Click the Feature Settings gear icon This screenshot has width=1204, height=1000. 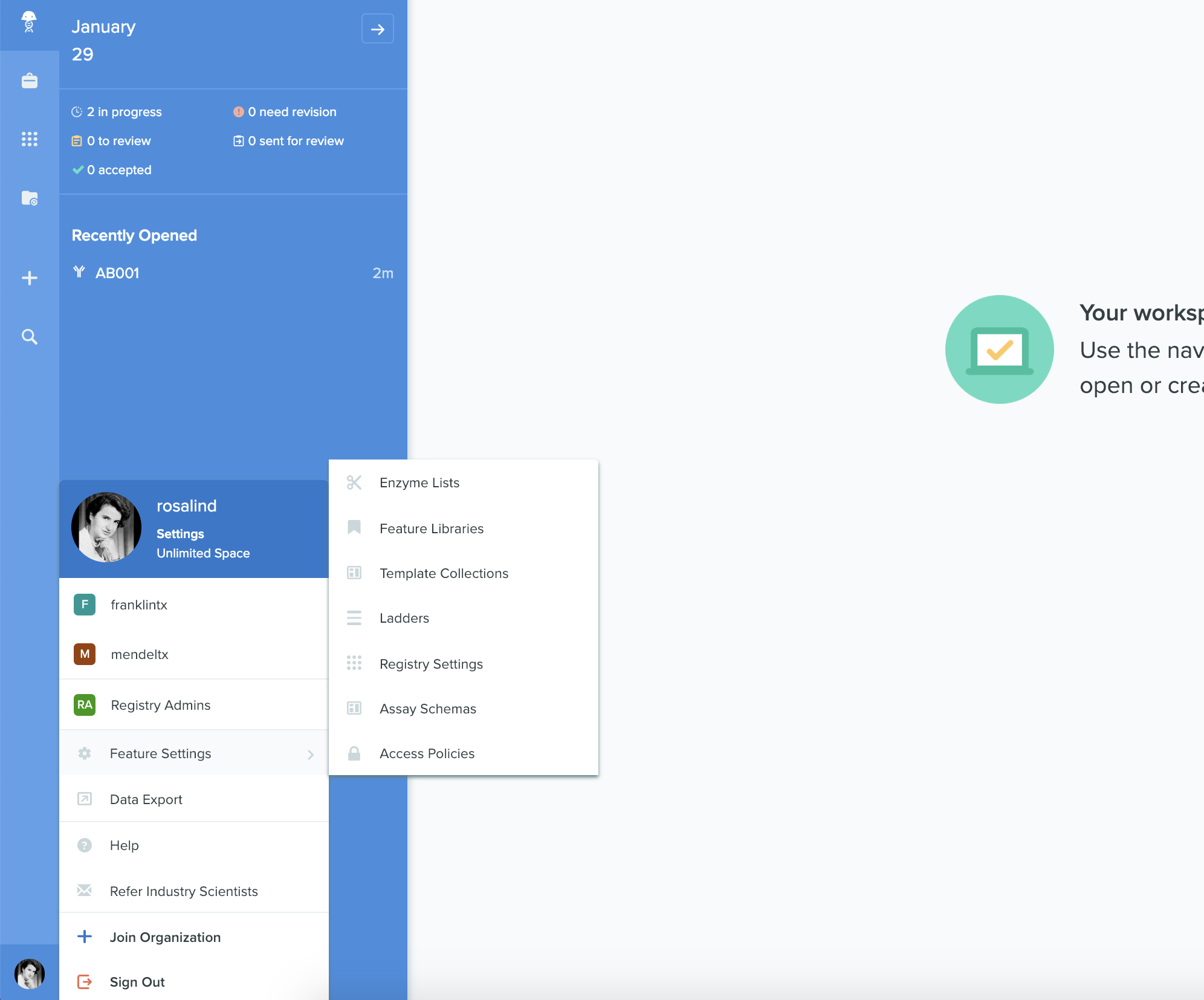point(85,753)
